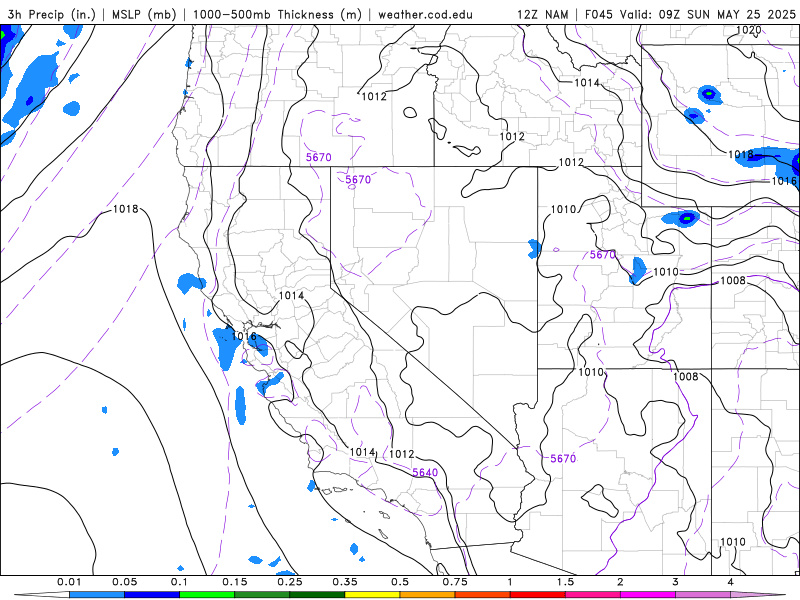Click the 1020 isobar label

point(748,30)
